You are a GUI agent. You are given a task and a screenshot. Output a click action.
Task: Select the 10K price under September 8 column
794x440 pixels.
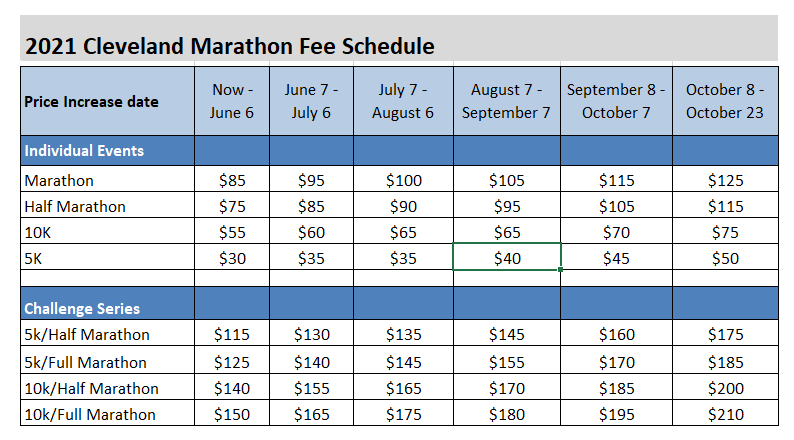point(616,232)
